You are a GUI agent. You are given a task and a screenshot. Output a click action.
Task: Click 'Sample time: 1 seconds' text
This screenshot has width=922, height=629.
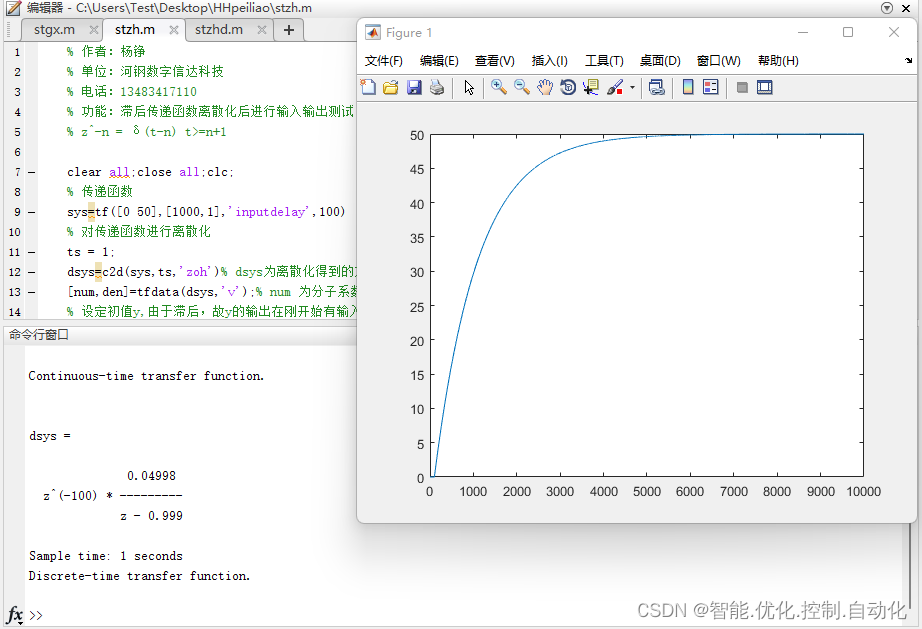coord(106,556)
